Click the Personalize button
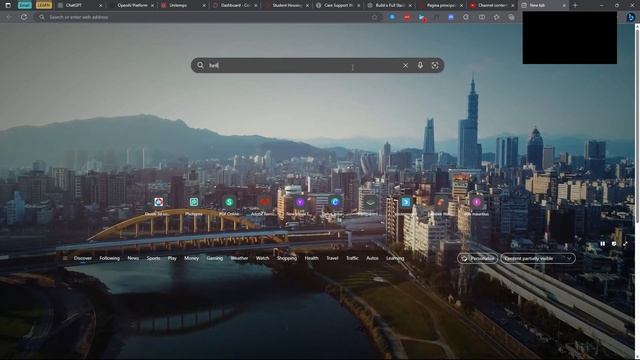The width and height of the screenshot is (640, 360). (x=478, y=258)
